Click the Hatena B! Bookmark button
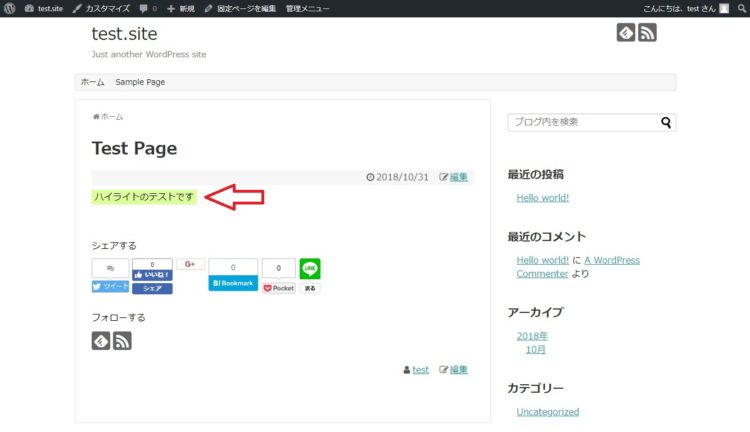Viewport: 750px width, 432px height. click(233, 283)
